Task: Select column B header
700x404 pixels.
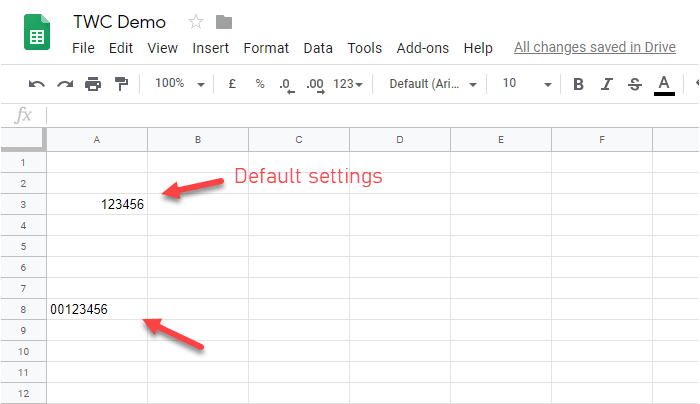Action: [198, 140]
